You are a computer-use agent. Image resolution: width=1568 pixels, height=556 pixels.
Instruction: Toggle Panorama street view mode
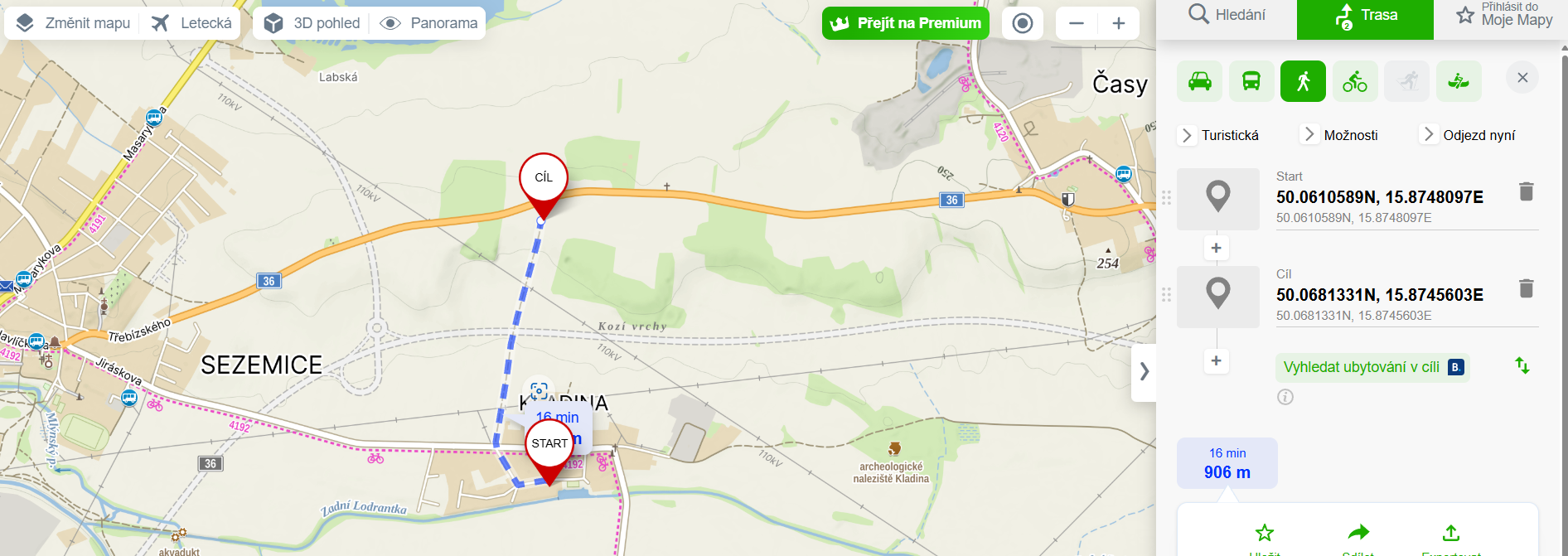point(428,23)
